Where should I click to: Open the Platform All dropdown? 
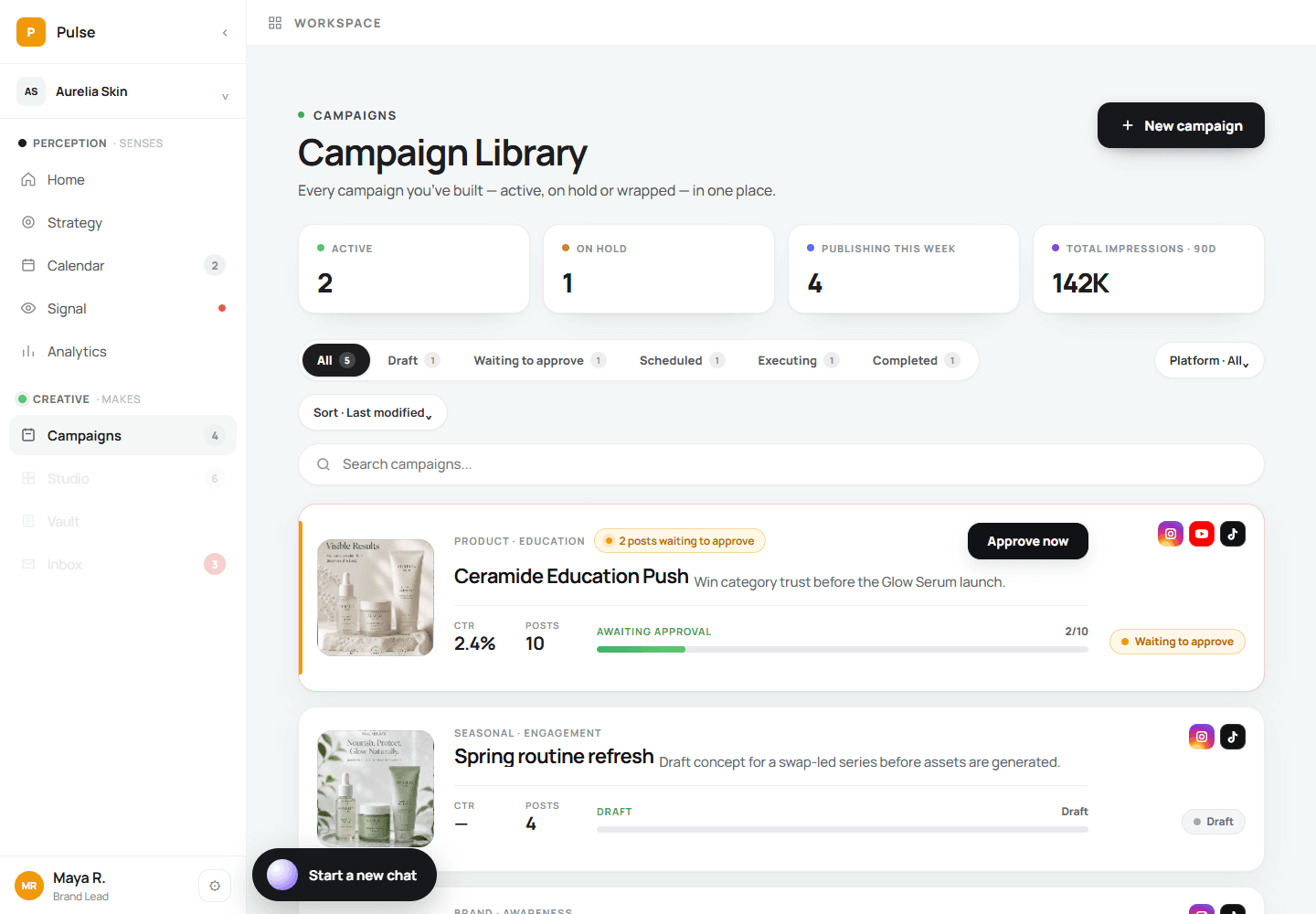pos(1209,360)
